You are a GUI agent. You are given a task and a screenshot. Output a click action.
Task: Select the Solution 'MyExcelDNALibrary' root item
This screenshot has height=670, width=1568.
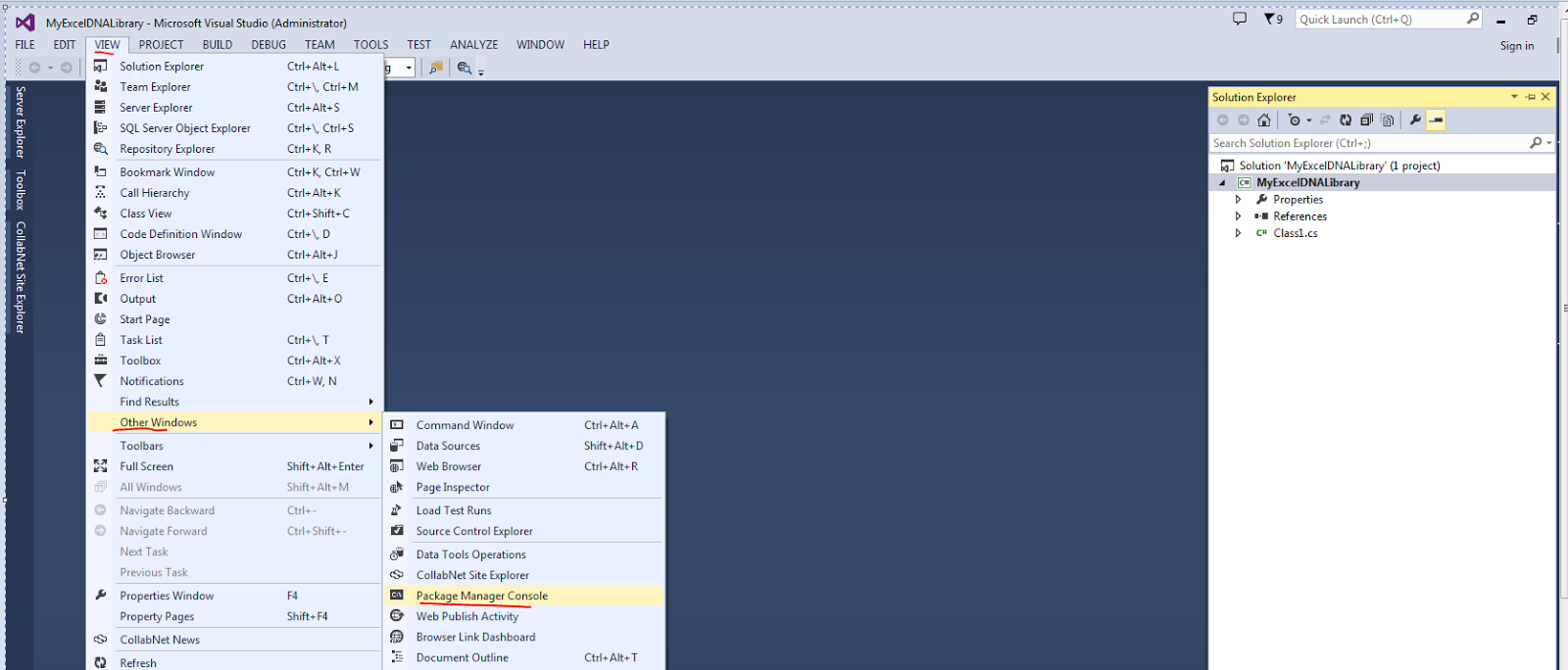[x=1339, y=166]
